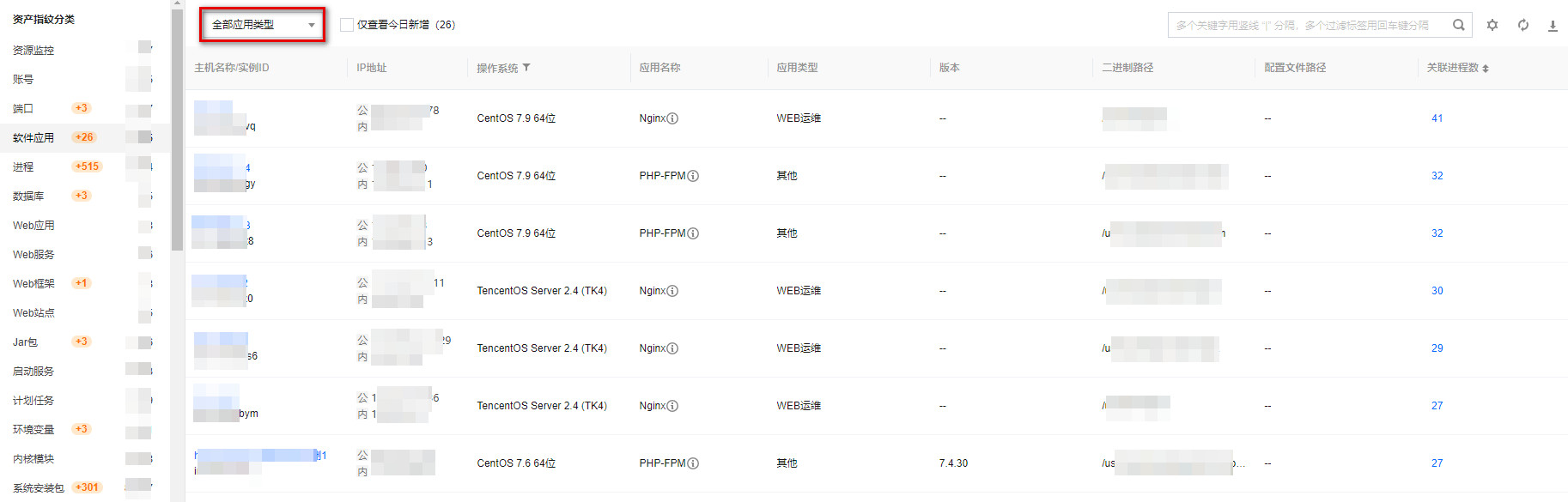Open Web框架 category
Screen dimensions: 1568x502
pyautogui.click(x=33, y=283)
